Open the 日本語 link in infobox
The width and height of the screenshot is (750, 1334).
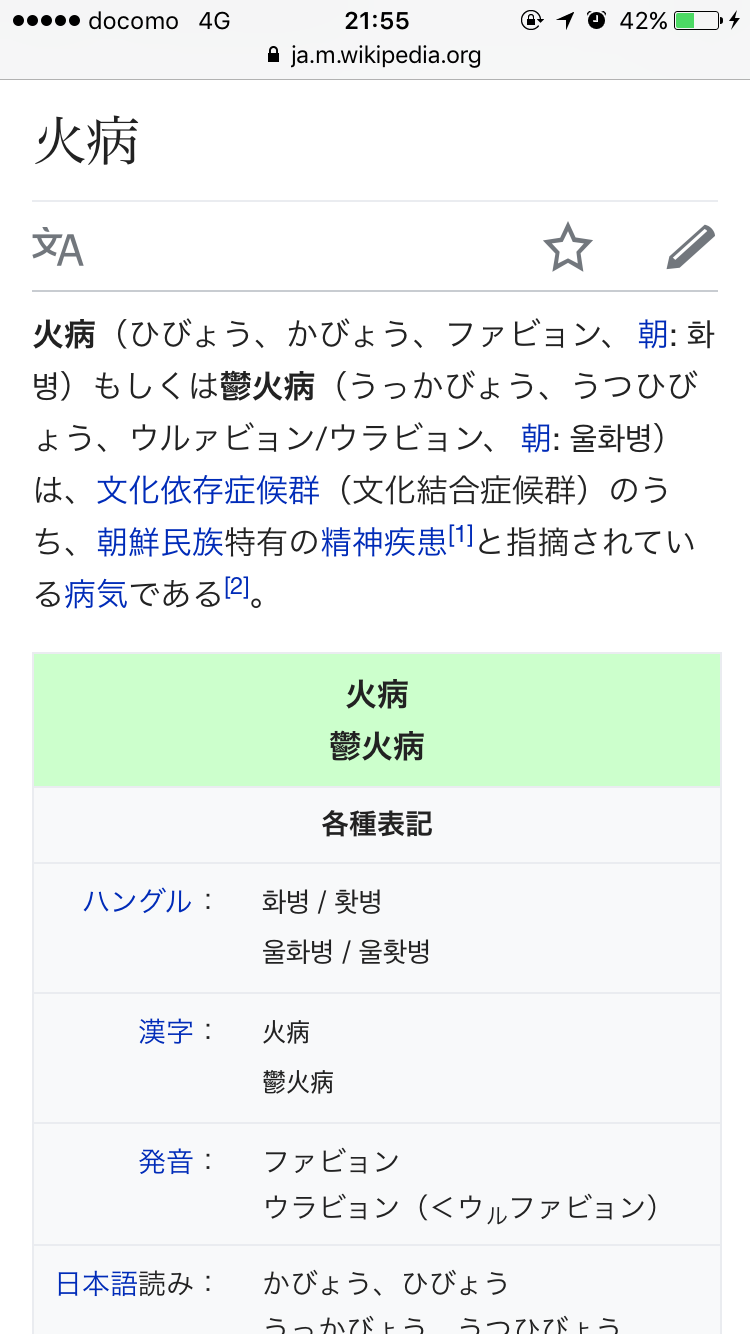pos(97,1283)
